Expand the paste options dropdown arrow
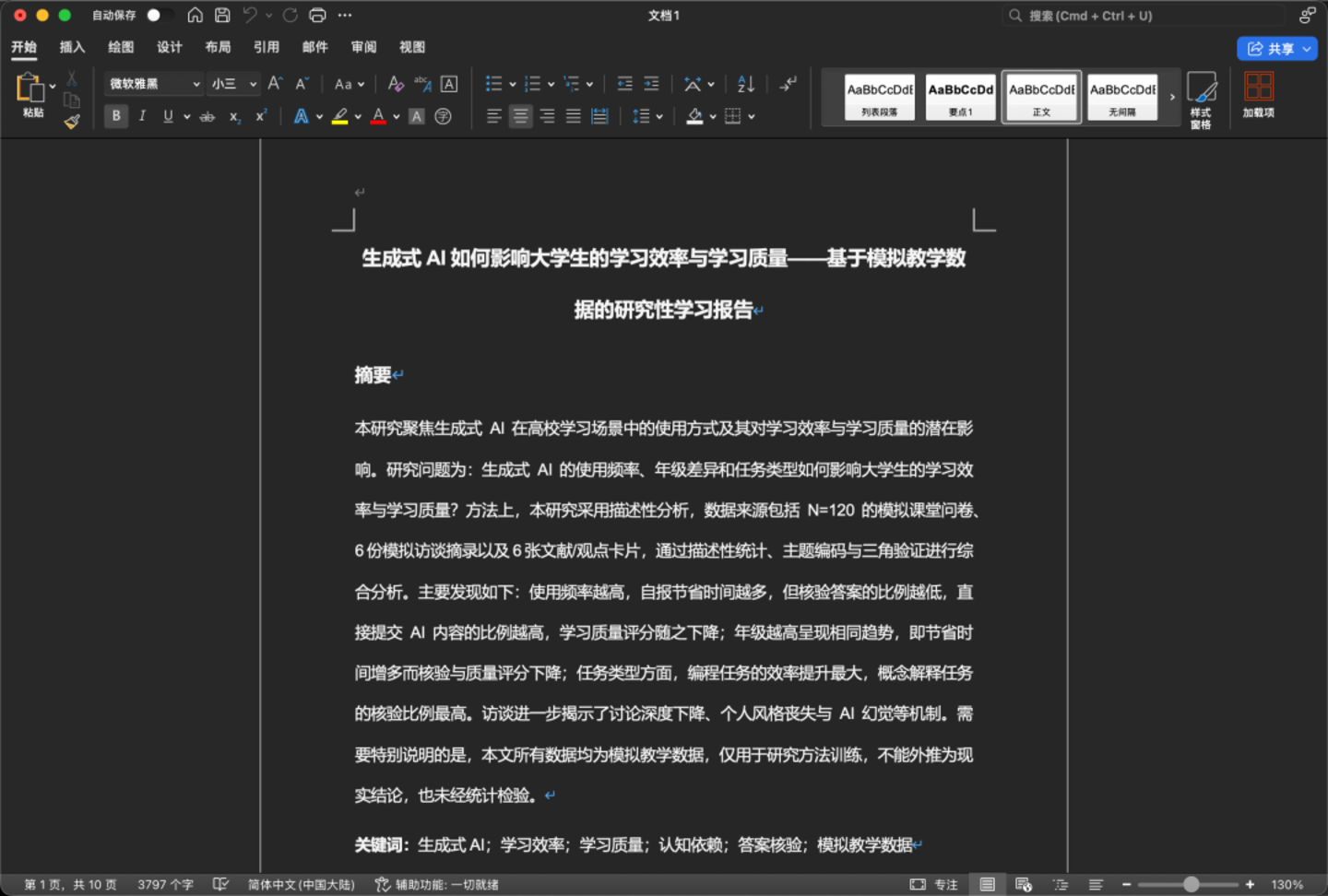 [x=53, y=87]
